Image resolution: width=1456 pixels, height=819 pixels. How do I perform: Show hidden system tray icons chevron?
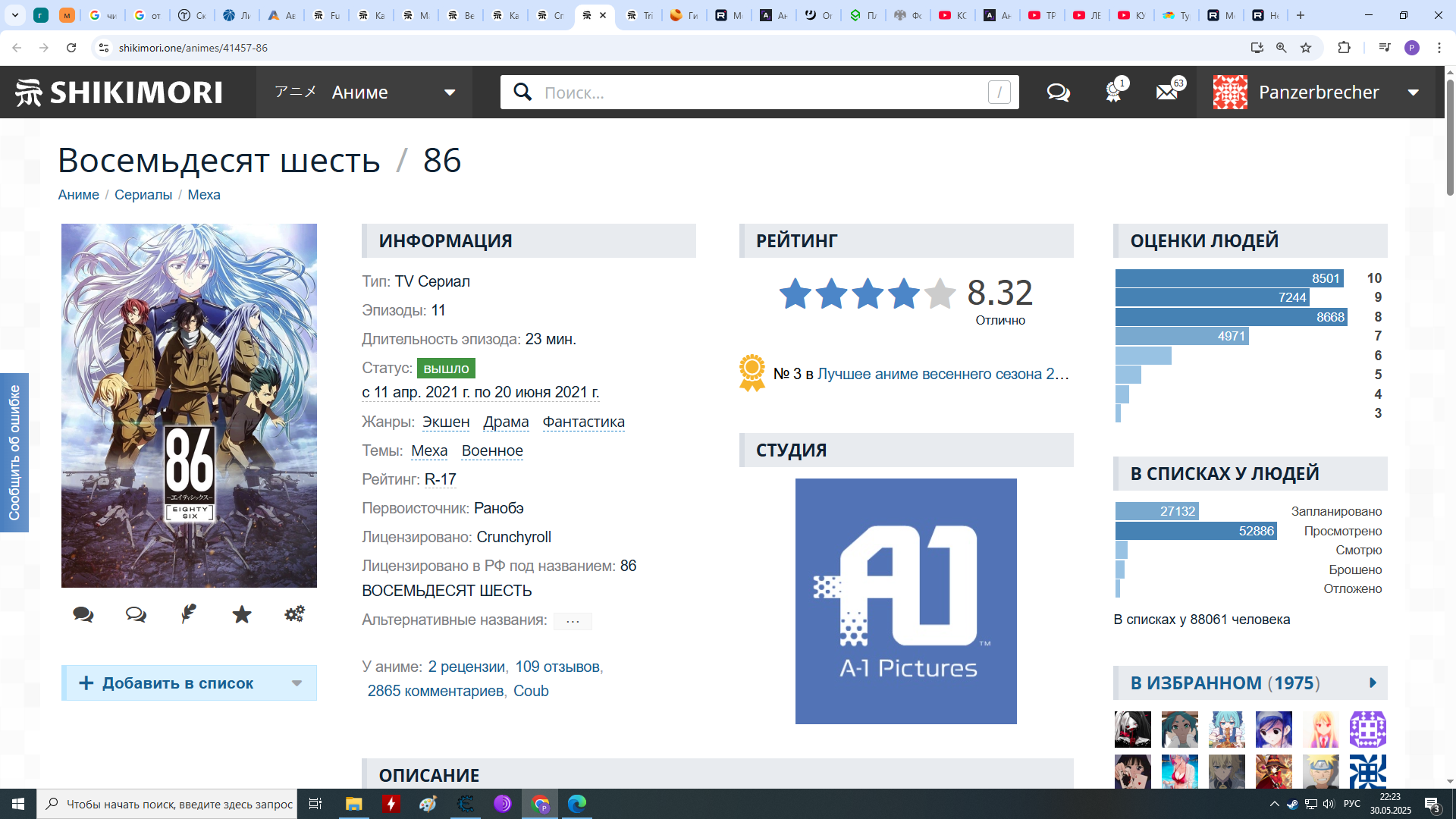(x=1274, y=804)
